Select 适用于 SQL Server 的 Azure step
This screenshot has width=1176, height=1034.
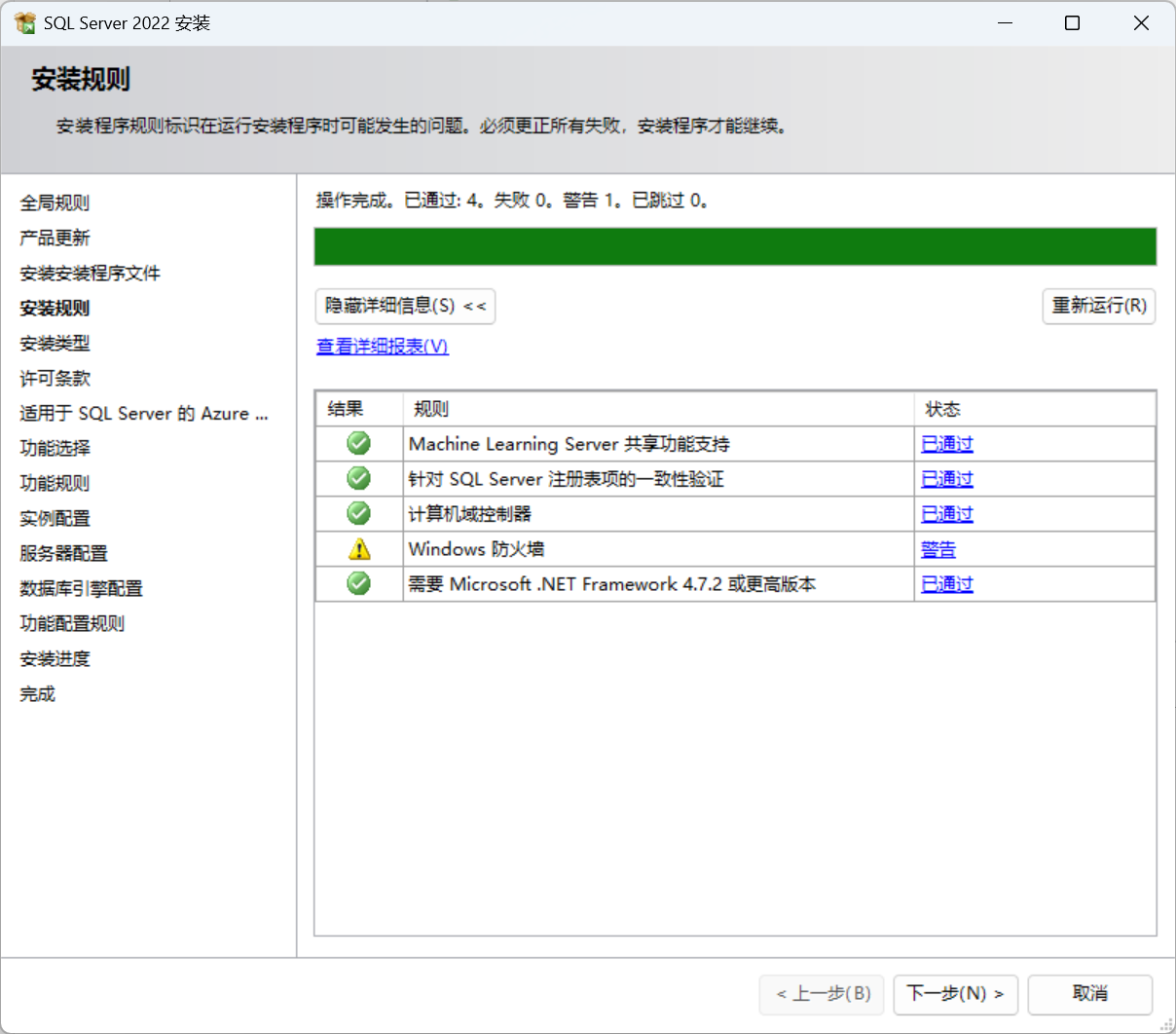[144, 413]
